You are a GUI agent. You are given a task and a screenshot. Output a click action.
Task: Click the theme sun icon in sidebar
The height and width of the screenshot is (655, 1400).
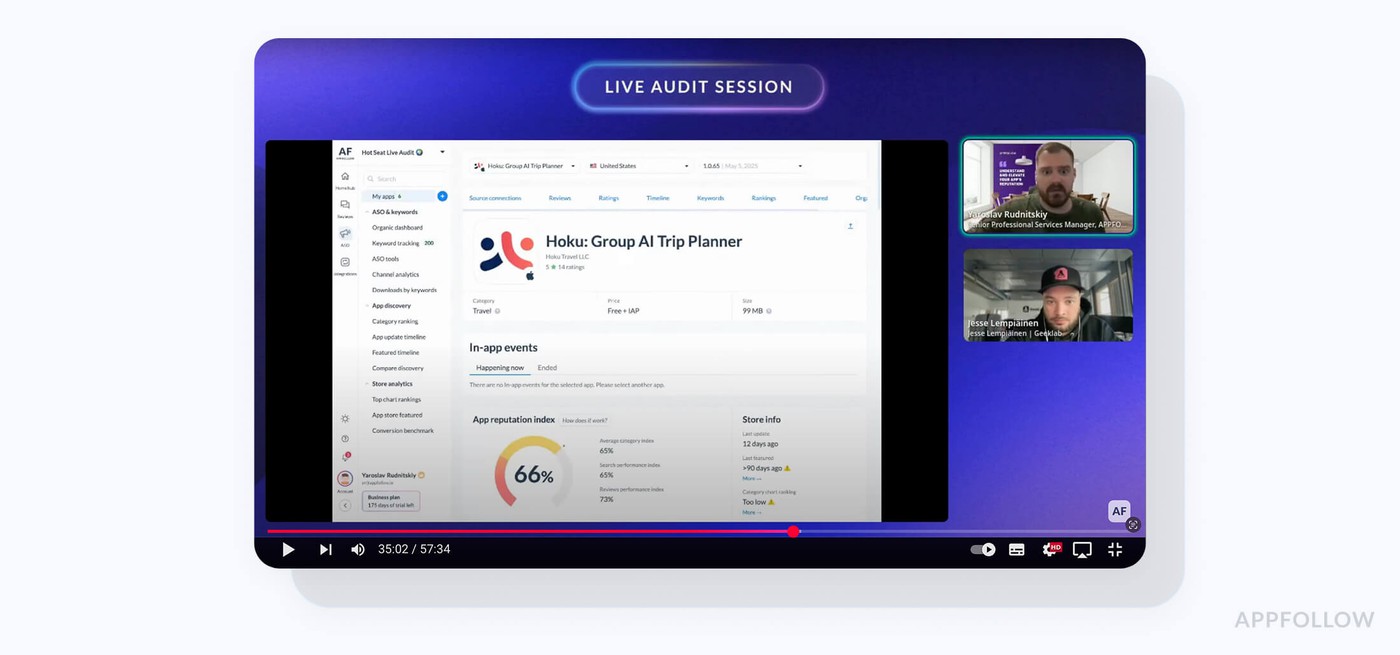pyautogui.click(x=345, y=419)
